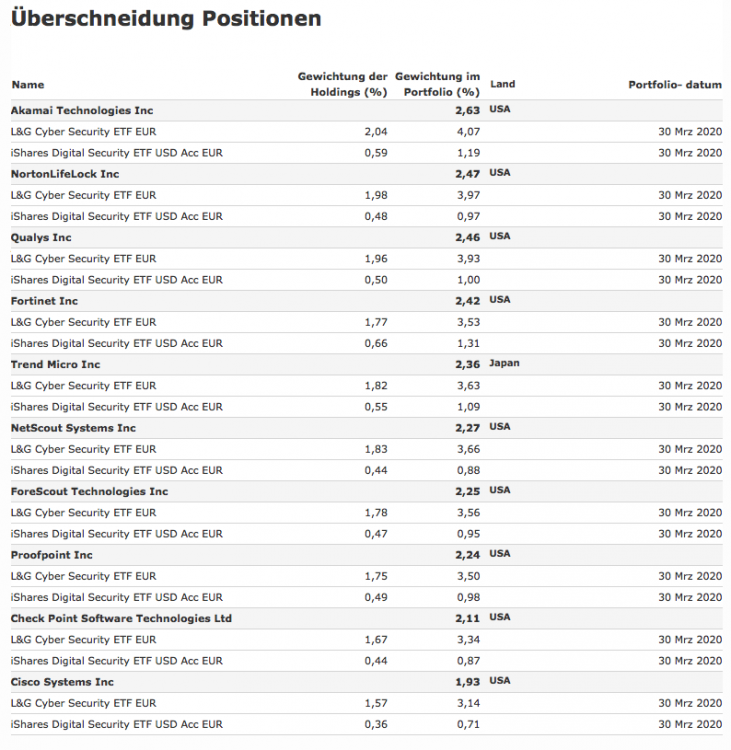Click the Japan country label for Trend Micro

click(x=505, y=364)
